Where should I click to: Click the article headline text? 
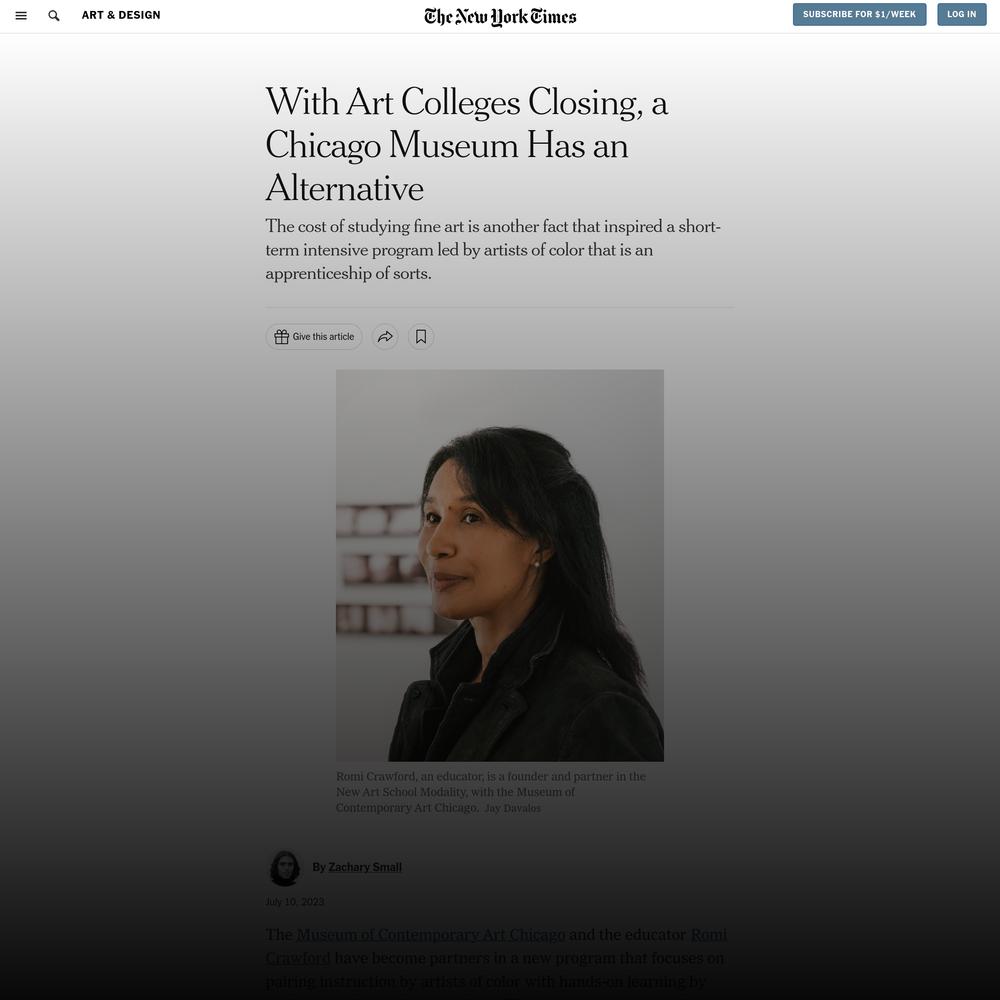click(467, 145)
